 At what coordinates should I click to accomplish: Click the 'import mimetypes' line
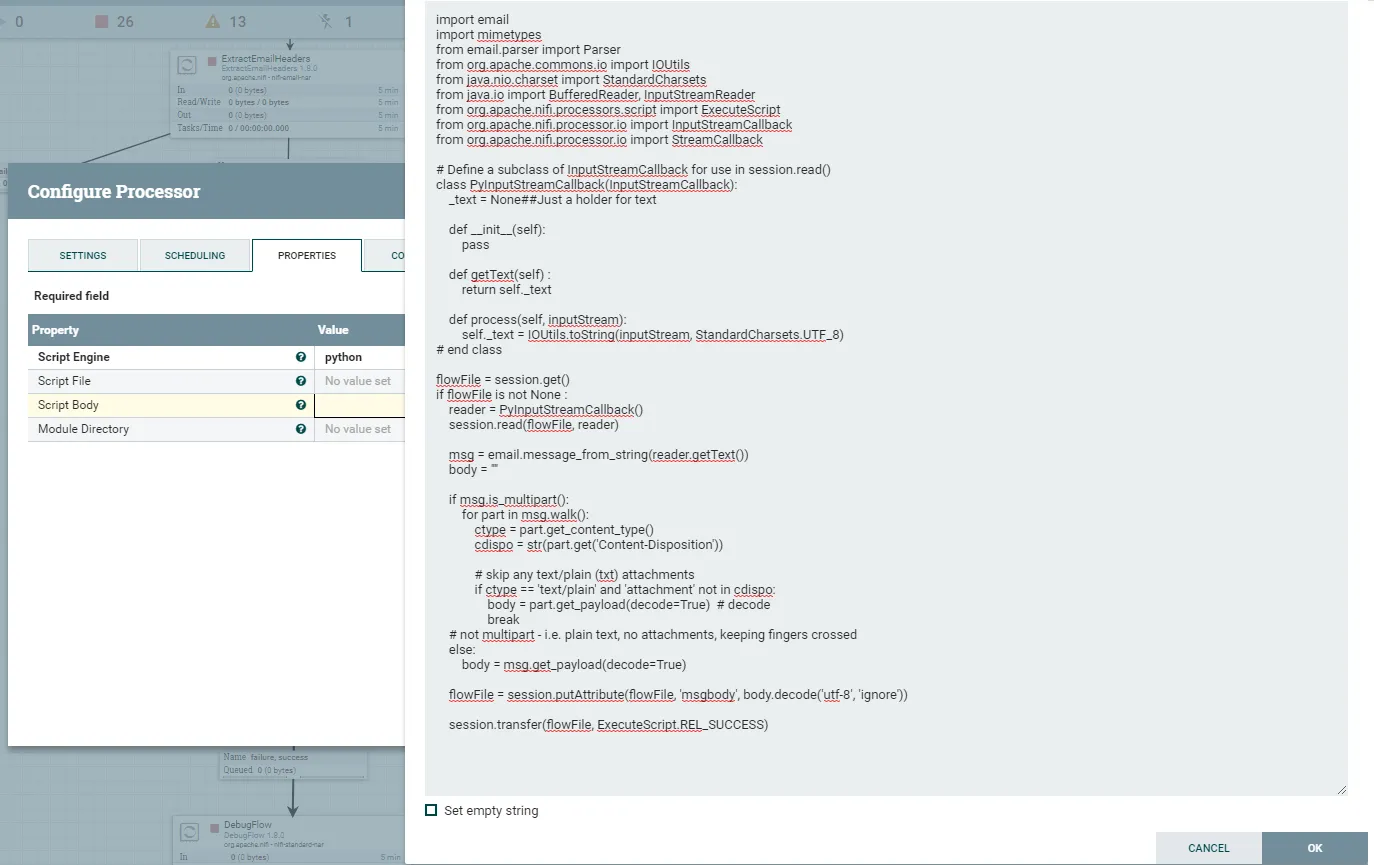tap(489, 35)
